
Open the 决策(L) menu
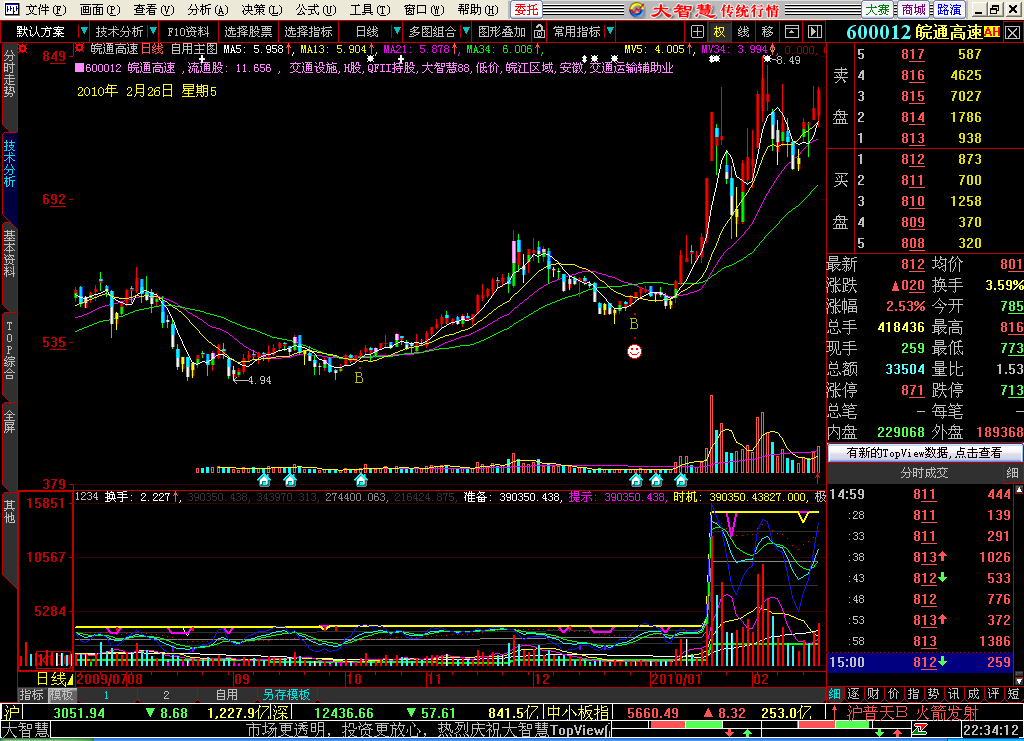click(261, 10)
